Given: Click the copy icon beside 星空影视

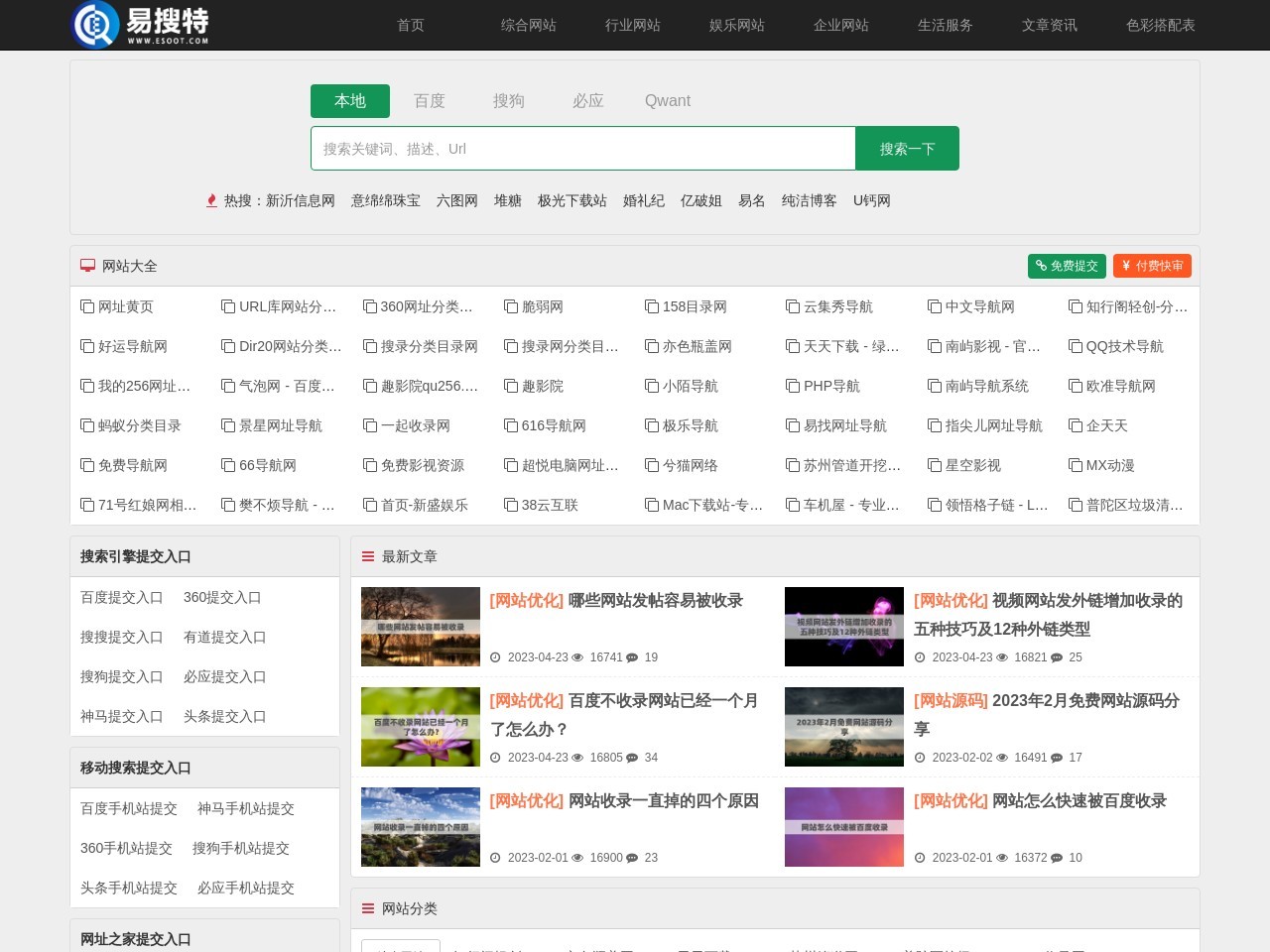Looking at the screenshot, I should coord(935,465).
